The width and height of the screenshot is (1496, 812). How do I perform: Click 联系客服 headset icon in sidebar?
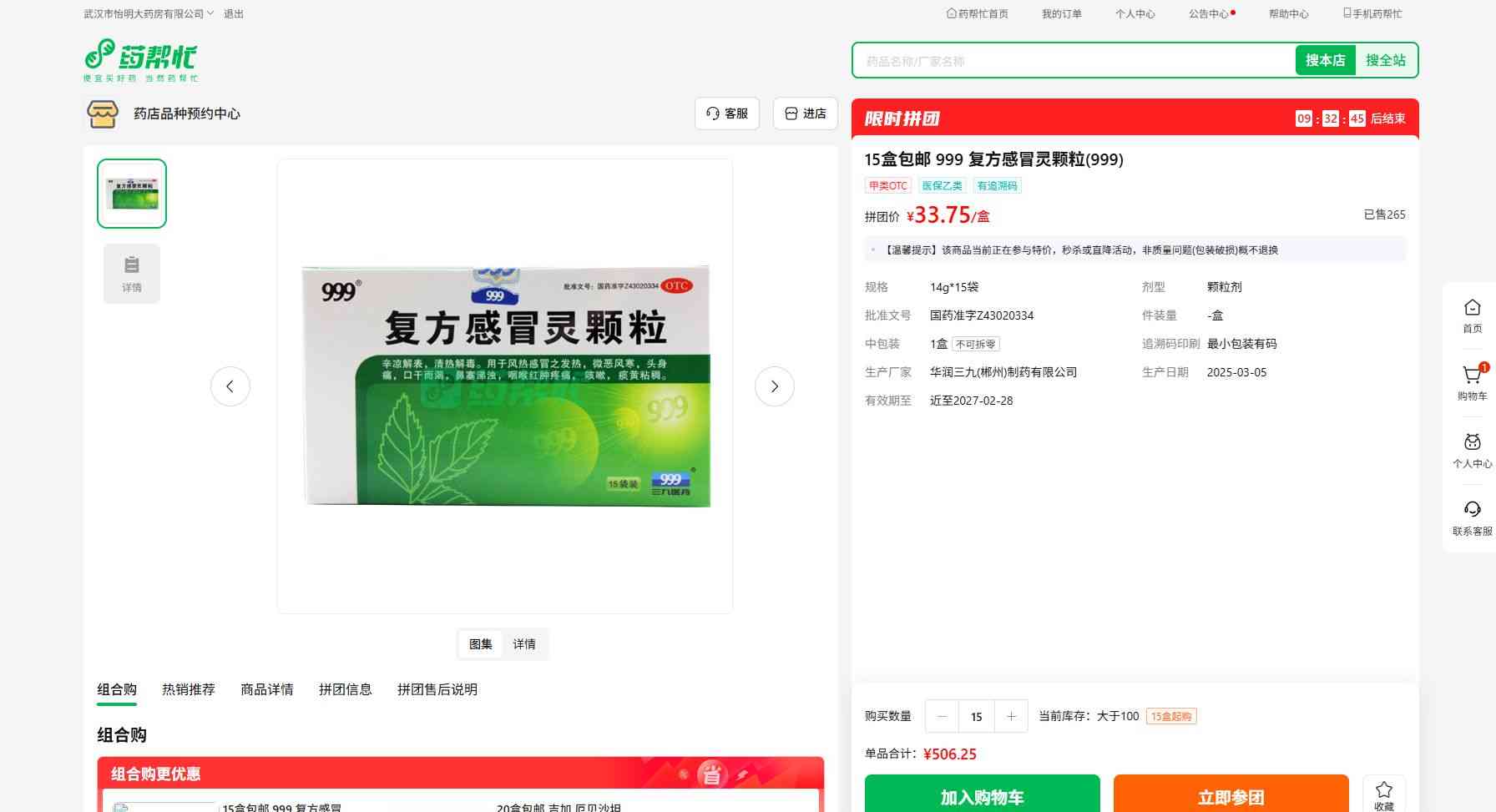point(1472,511)
